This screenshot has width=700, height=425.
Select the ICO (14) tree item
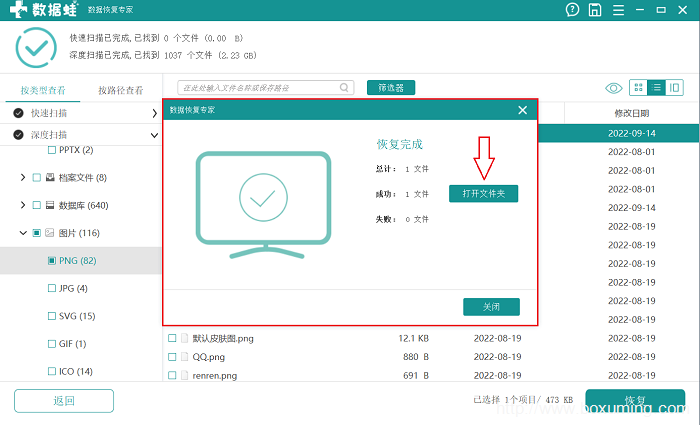(80, 371)
